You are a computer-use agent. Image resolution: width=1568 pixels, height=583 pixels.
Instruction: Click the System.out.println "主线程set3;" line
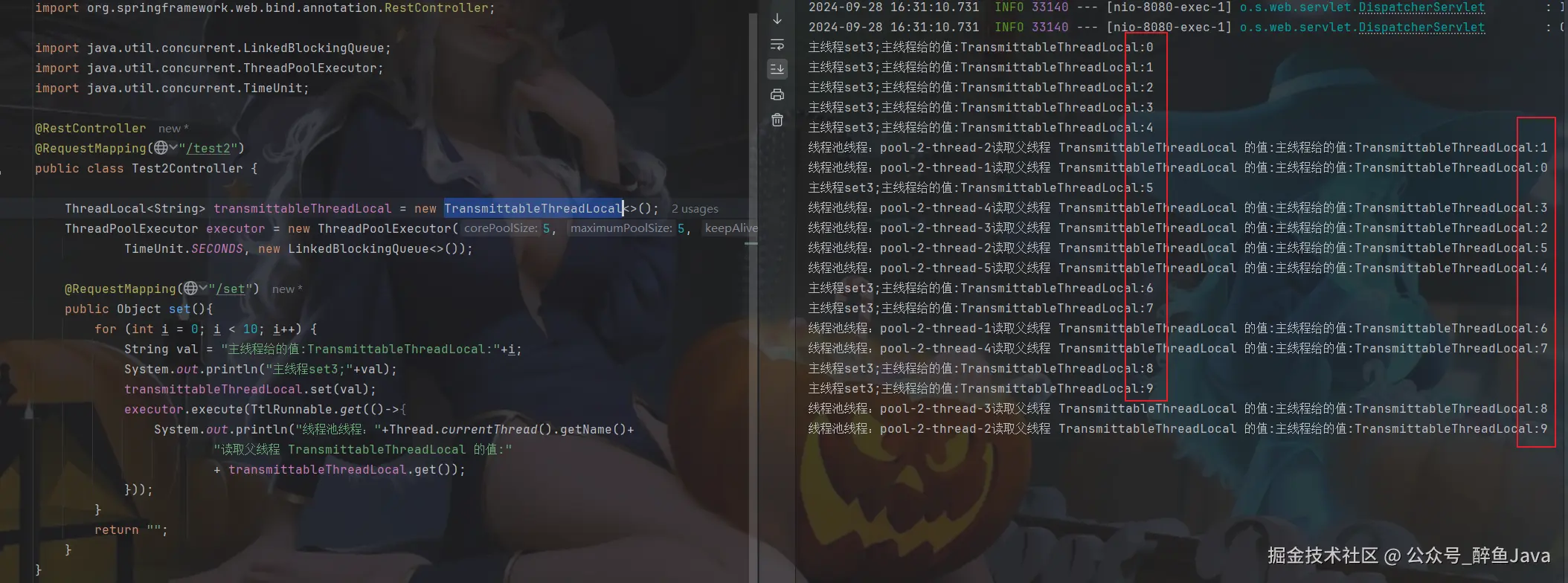tap(260, 369)
